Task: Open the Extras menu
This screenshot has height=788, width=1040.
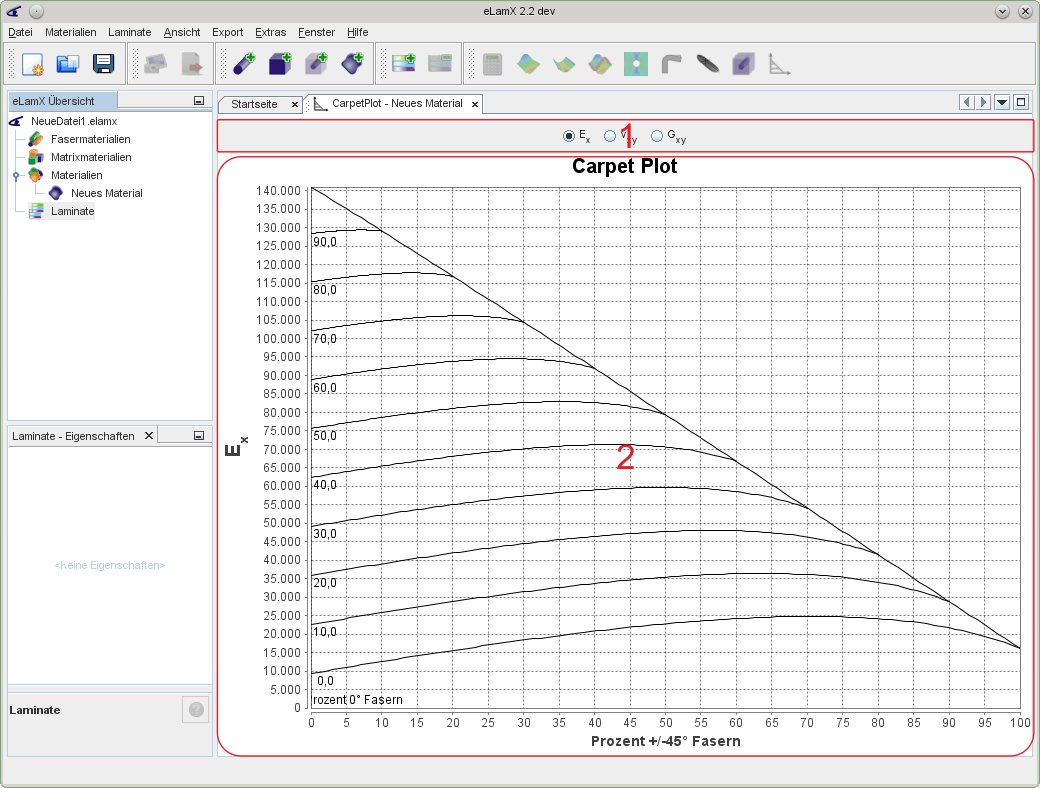Action: click(x=271, y=32)
